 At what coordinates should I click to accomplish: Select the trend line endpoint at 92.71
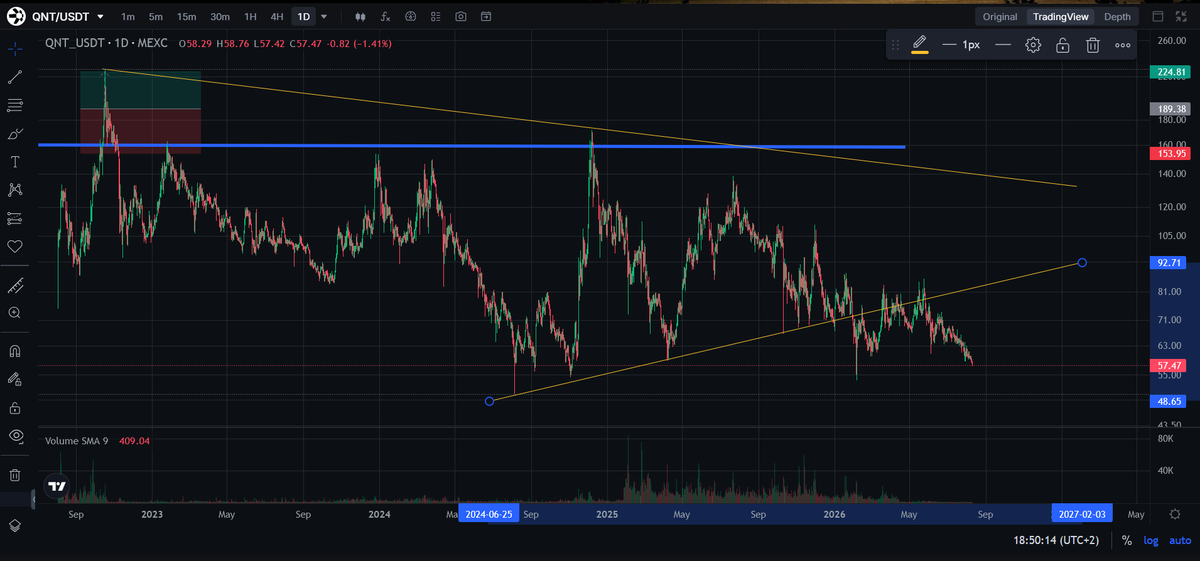[x=1082, y=262]
